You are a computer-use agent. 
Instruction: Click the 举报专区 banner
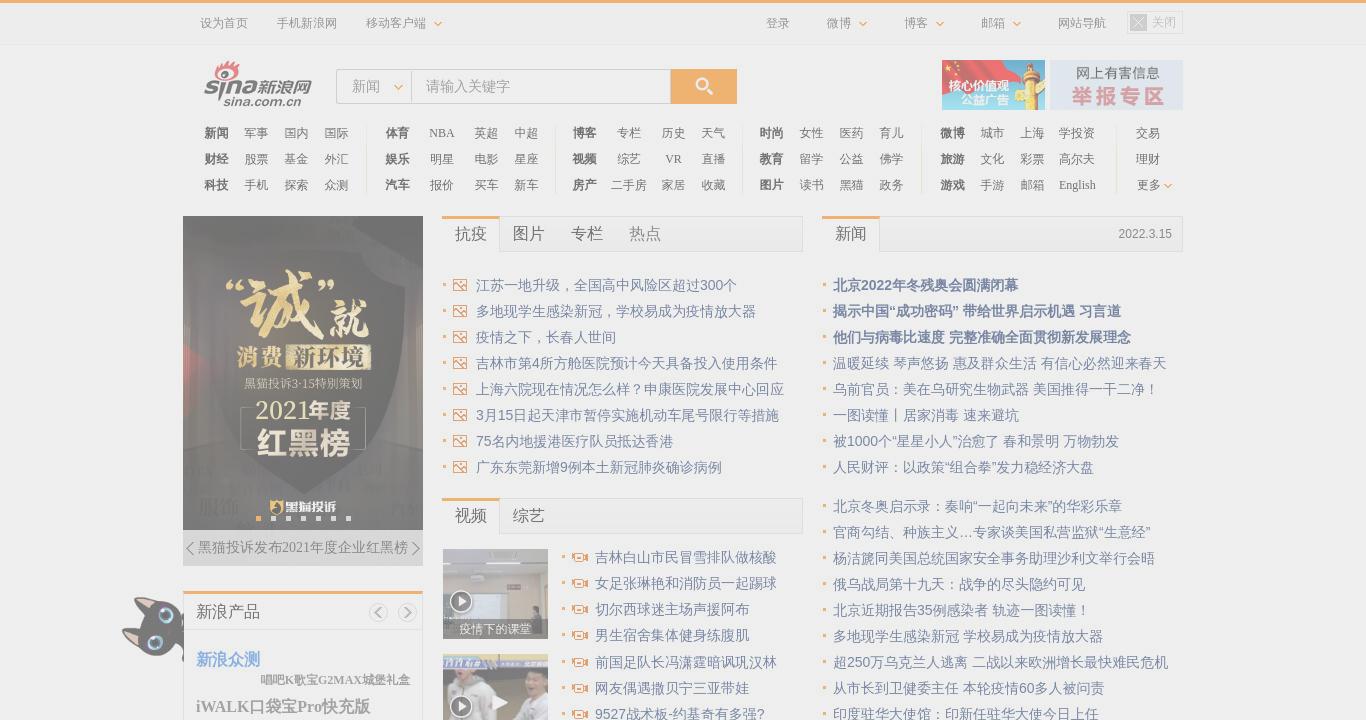(x=1117, y=85)
